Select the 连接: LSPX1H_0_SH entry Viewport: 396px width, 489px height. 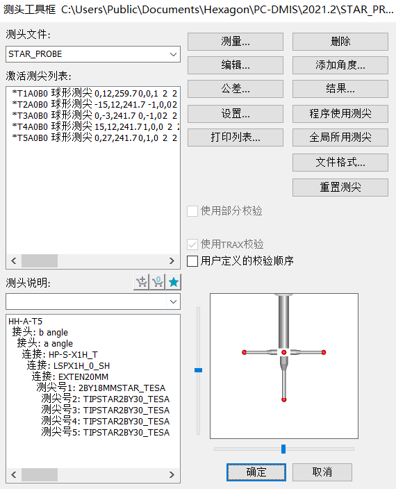click(68, 366)
